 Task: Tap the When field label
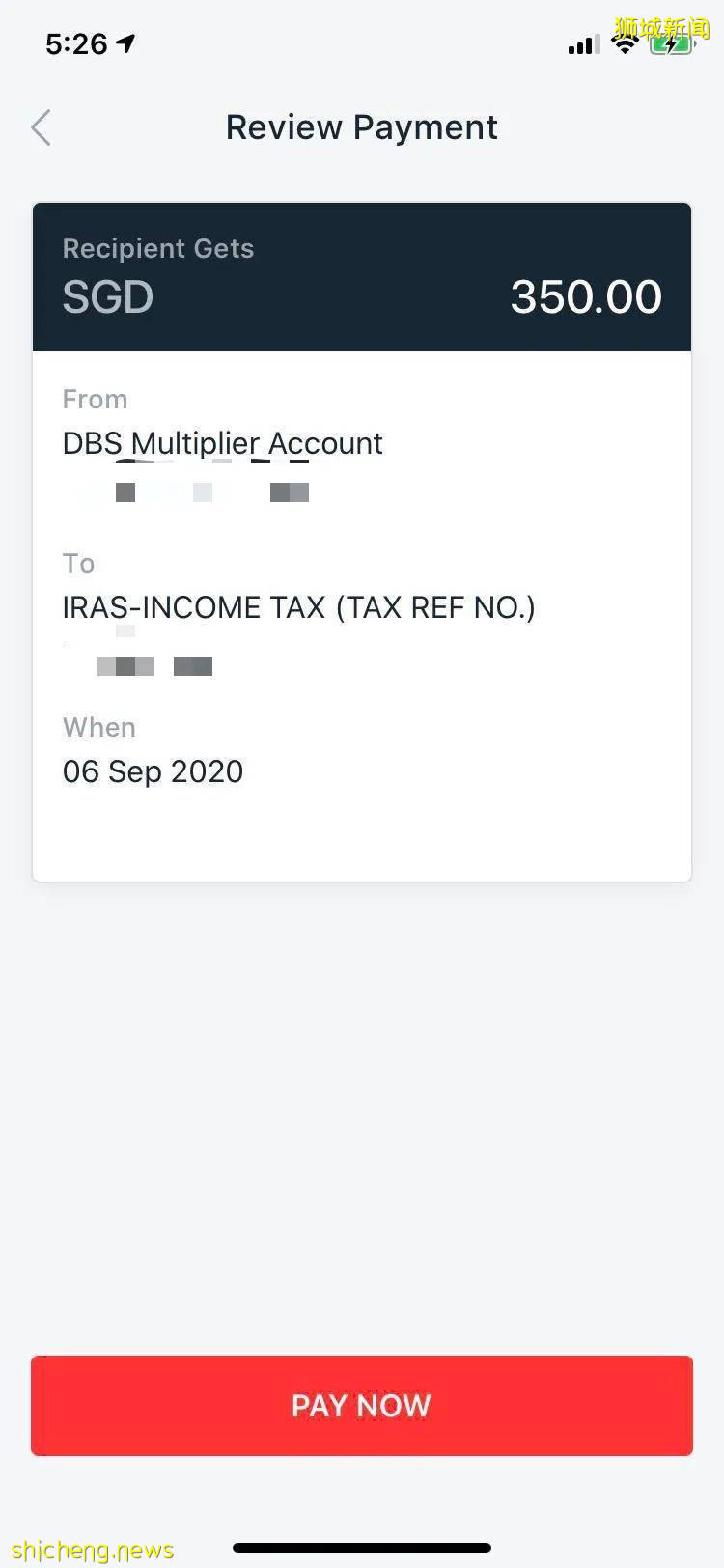(x=99, y=727)
